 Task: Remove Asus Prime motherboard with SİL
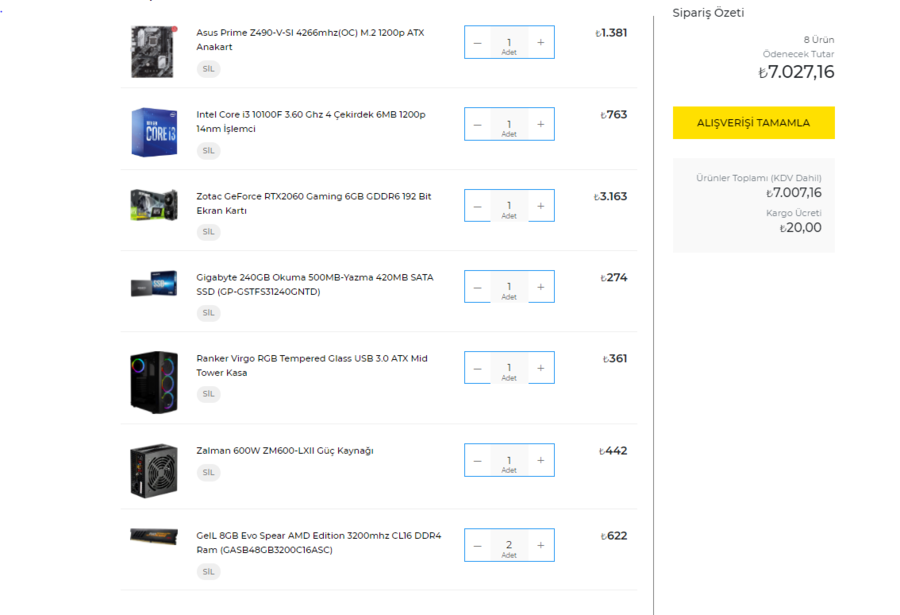[x=208, y=69]
